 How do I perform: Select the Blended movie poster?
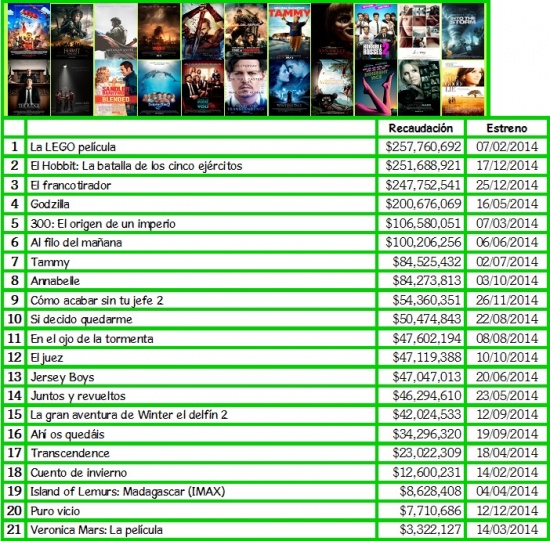pos(116,88)
